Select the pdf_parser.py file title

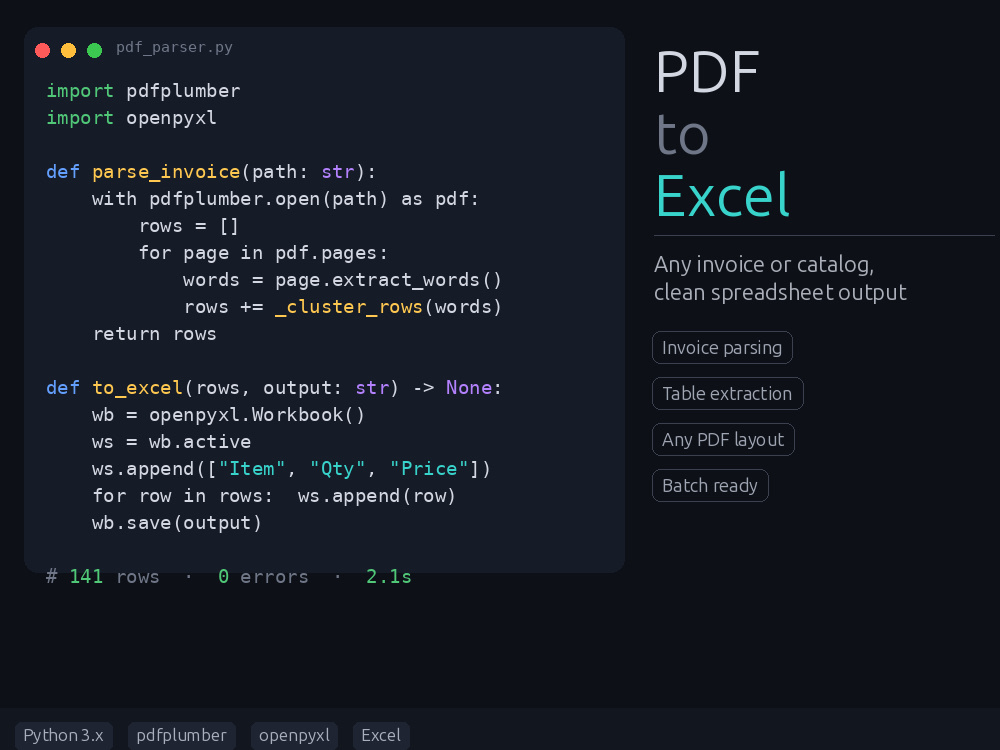point(174,48)
